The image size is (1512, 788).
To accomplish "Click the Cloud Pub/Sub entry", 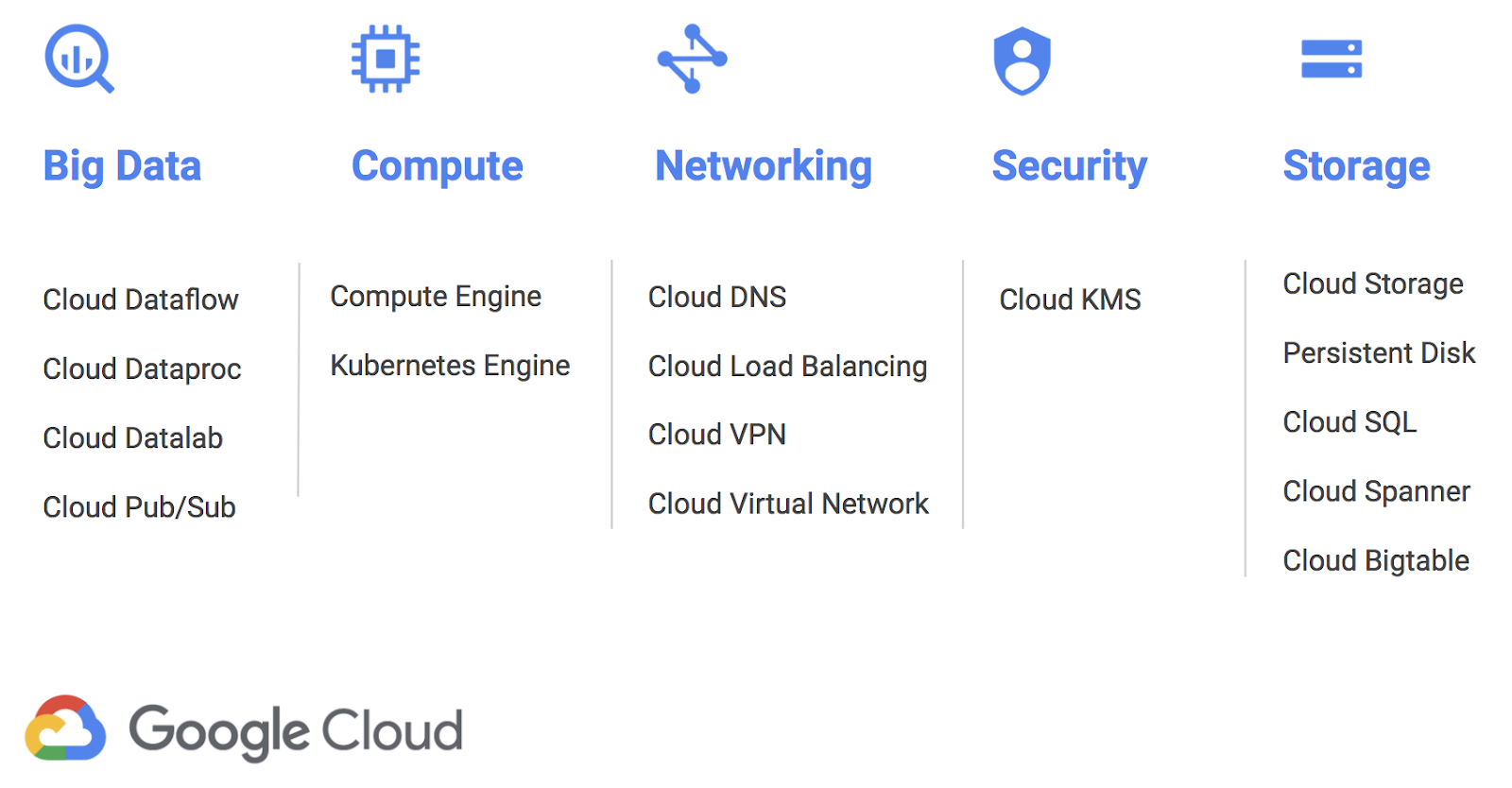I will pyautogui.click(x=139, y=507).
